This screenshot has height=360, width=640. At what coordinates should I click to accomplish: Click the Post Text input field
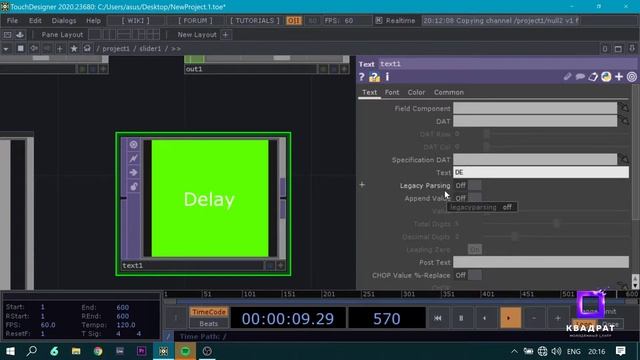click(x=541, y=262)
